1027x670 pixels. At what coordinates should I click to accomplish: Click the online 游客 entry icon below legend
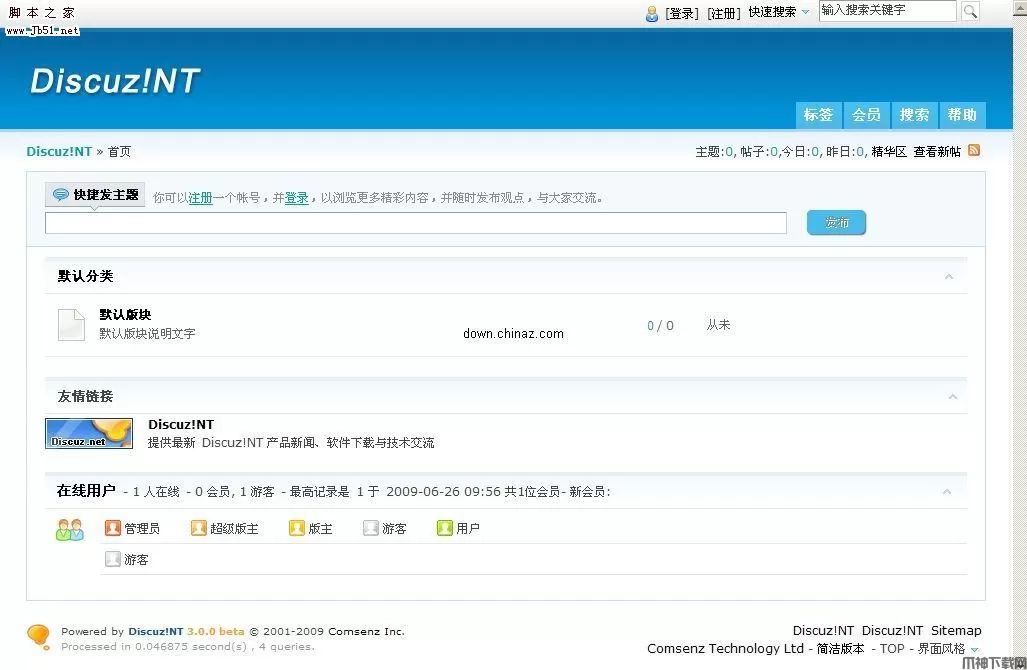coord(113,559)
